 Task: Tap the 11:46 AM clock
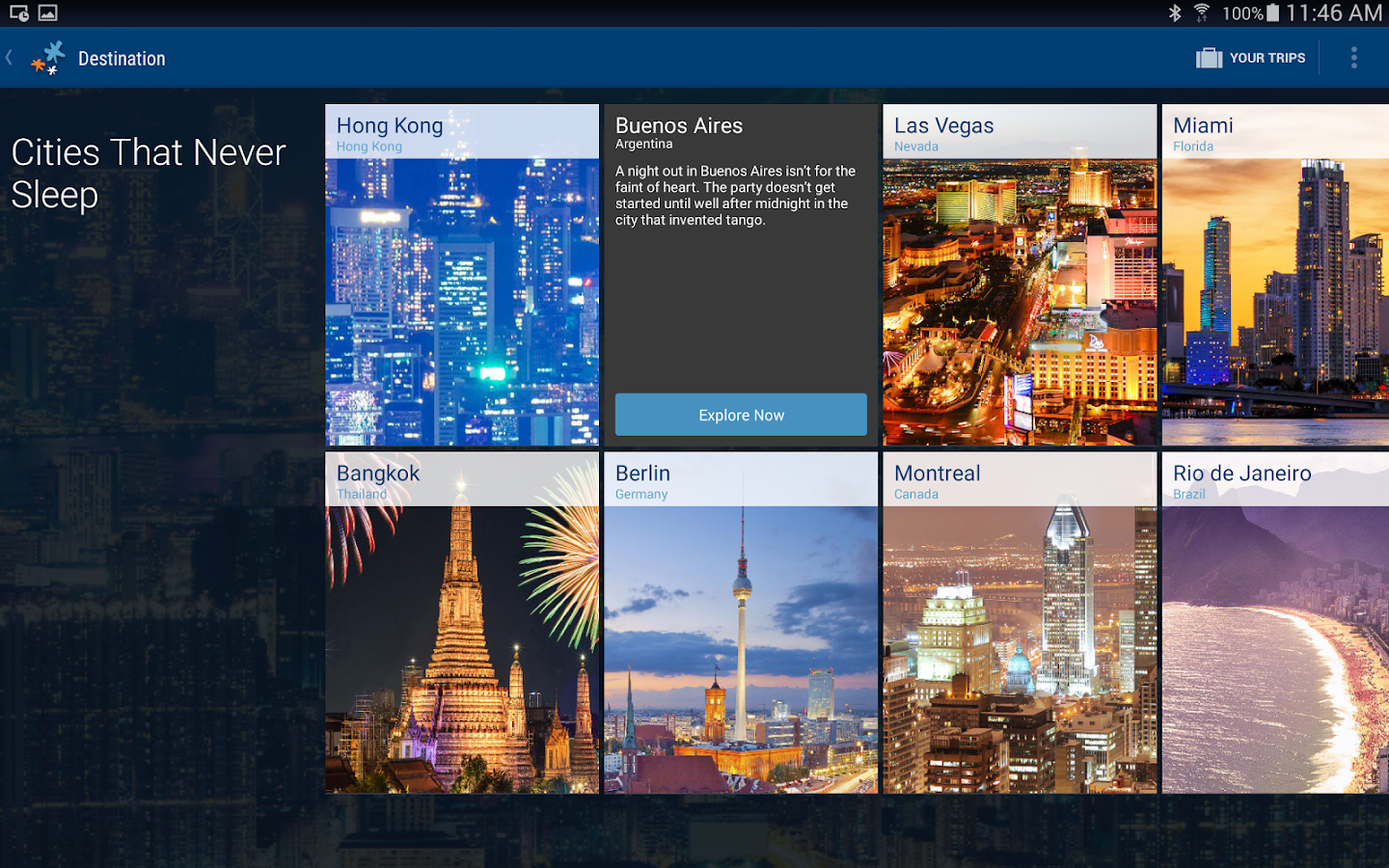[x=1334, y=13]
